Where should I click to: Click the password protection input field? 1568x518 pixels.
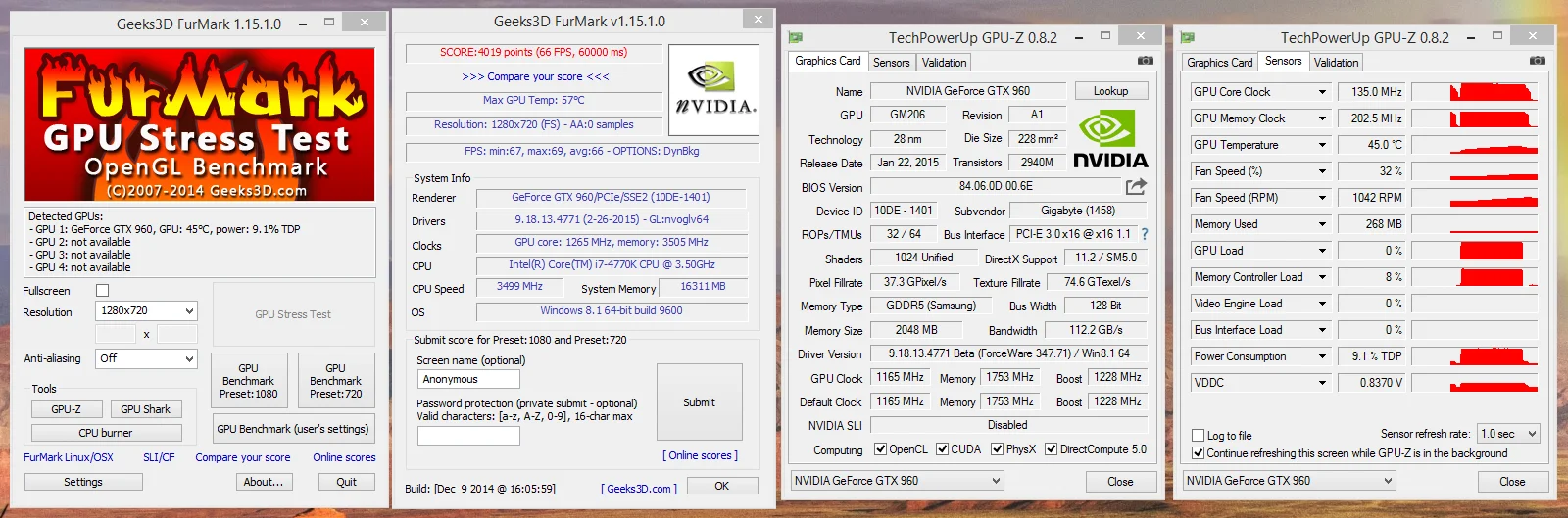pyautogui.click(x=468, y=436)
